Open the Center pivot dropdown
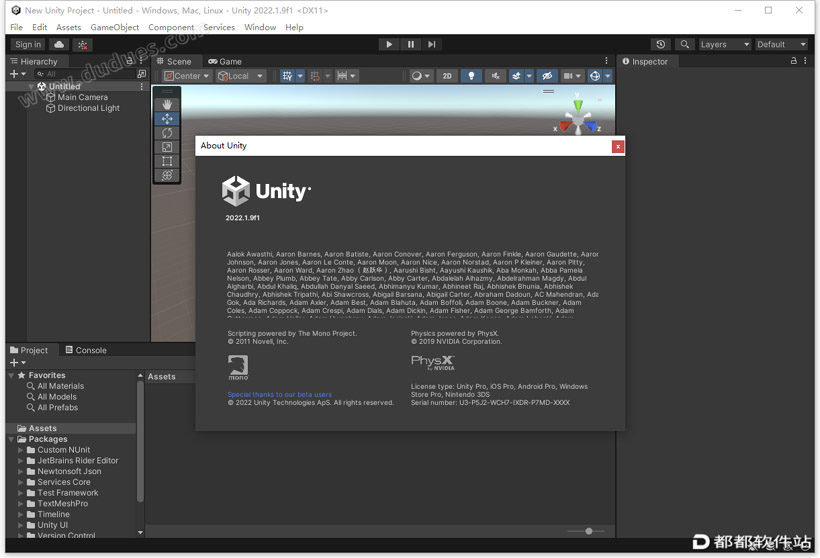This screenshot has height=558, width=820. pos(187,76)
